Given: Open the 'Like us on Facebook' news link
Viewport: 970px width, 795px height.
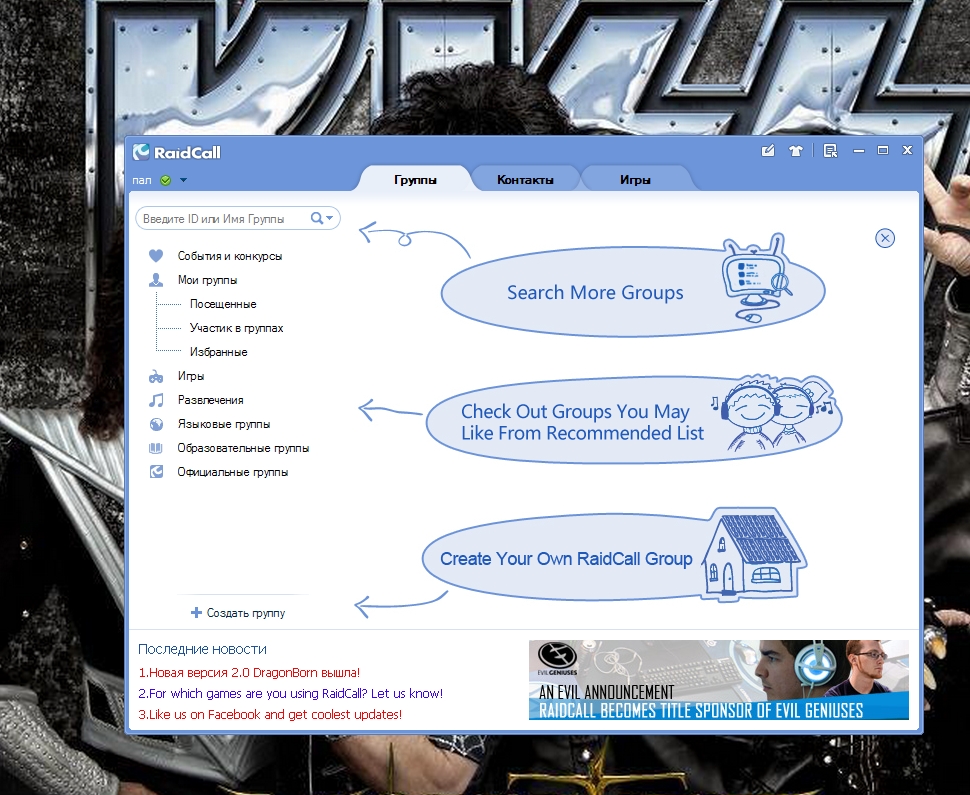Looking at the screenshot, I should tap(270, 715).
